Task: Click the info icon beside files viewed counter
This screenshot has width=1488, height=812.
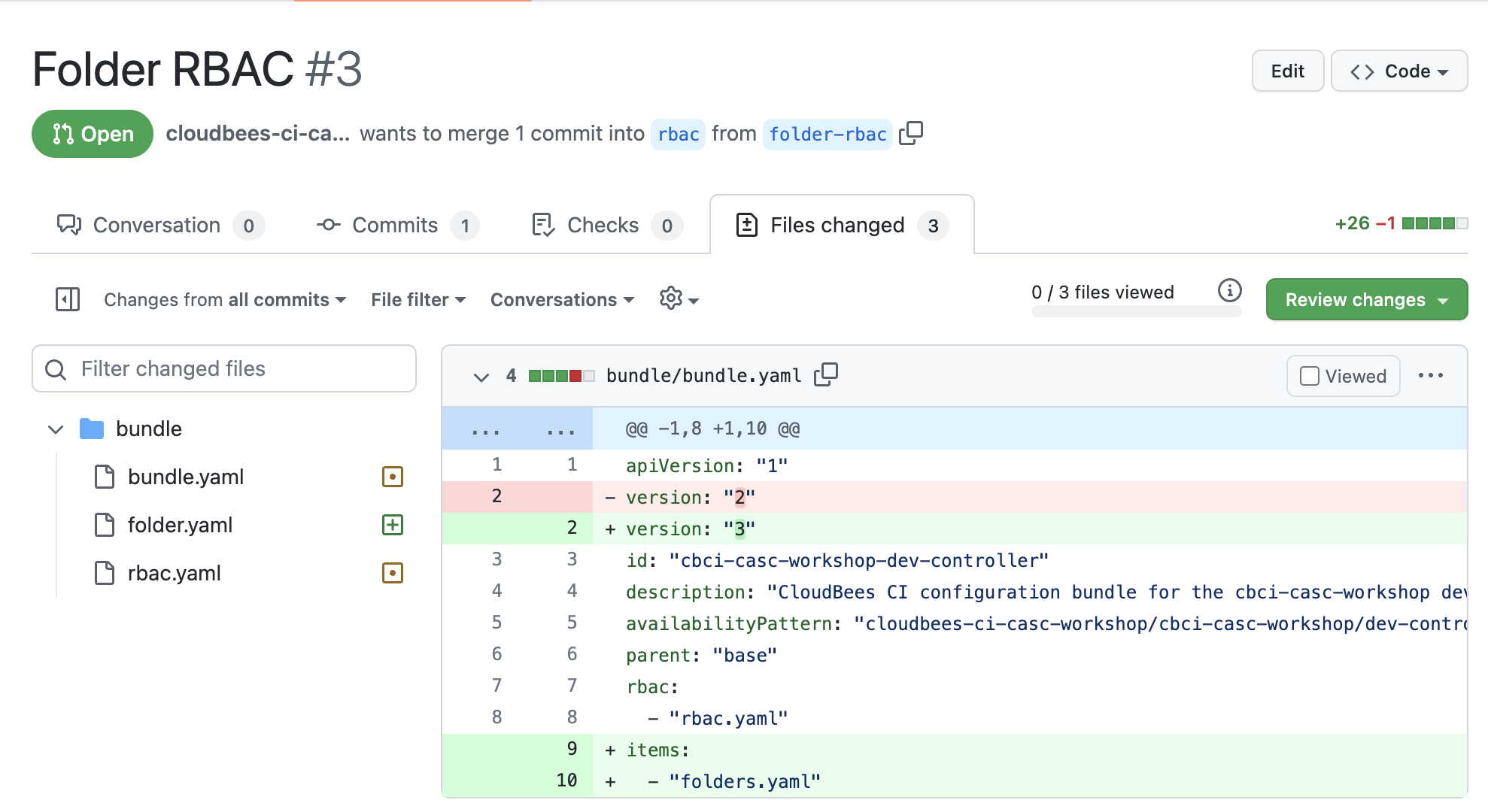Action: [1230, 292]
